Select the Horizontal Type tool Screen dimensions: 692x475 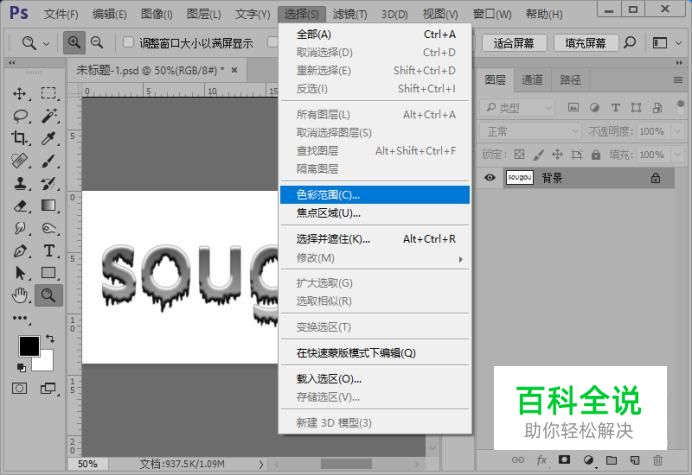pyautogui.click(x=49, y=251)
